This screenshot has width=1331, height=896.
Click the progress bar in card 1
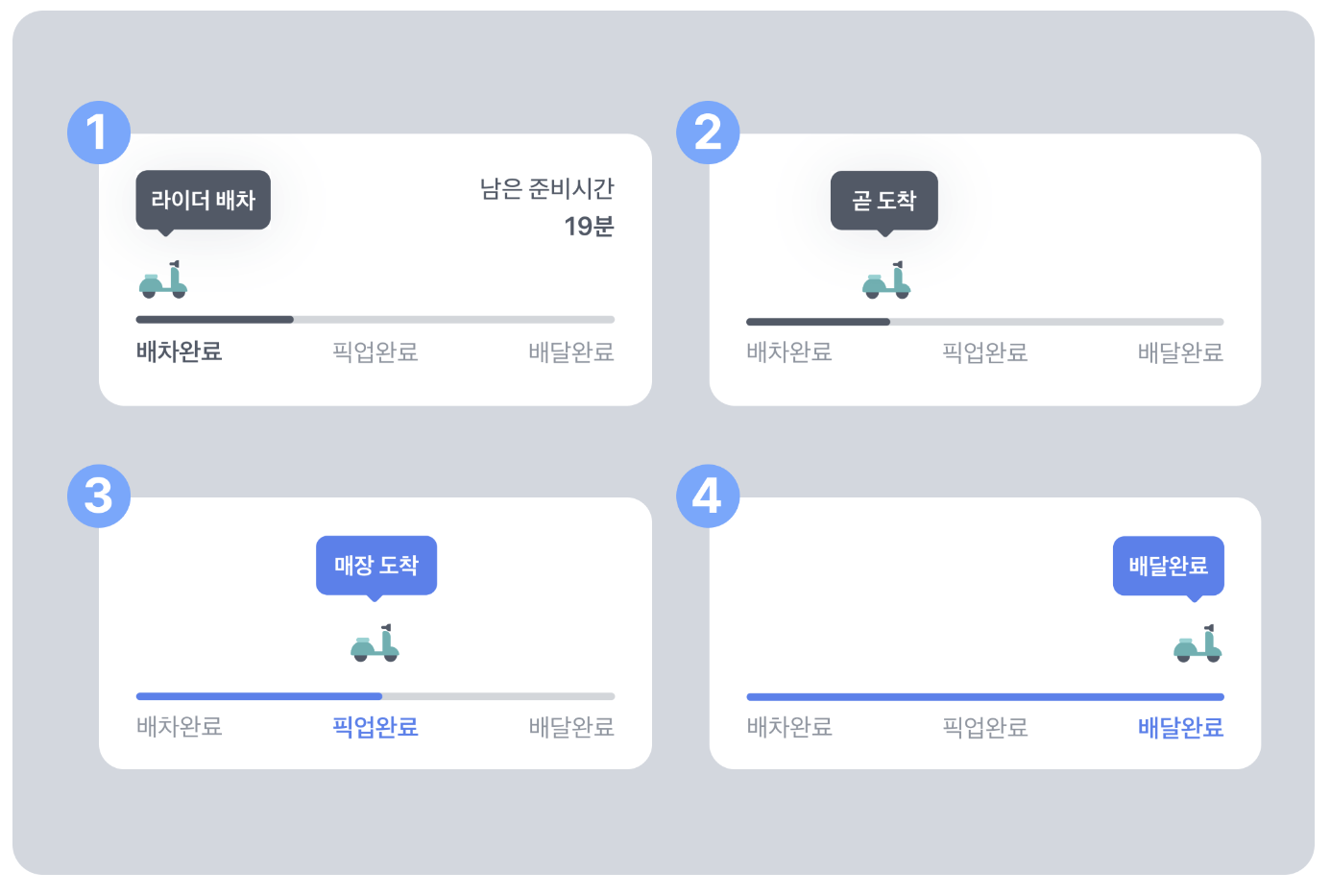[375, 320]
